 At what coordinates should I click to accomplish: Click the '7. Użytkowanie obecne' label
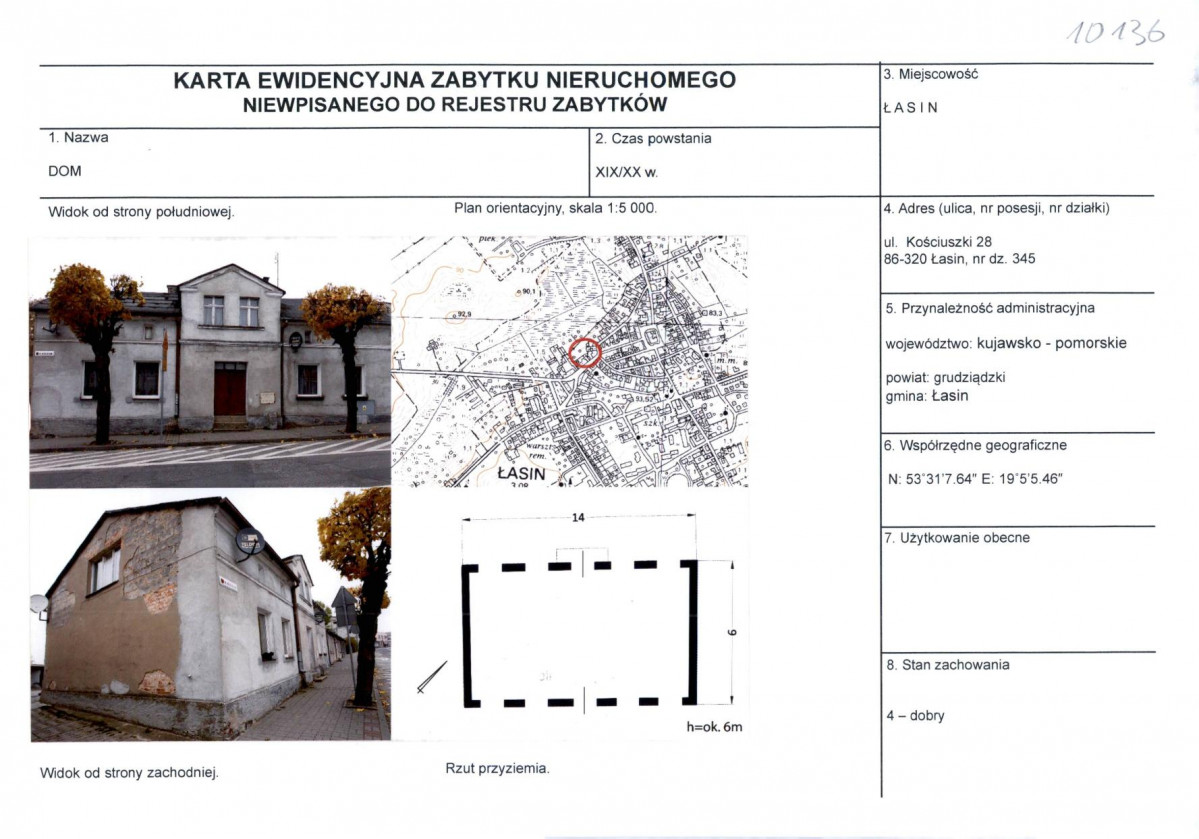(x=957, y=538)
